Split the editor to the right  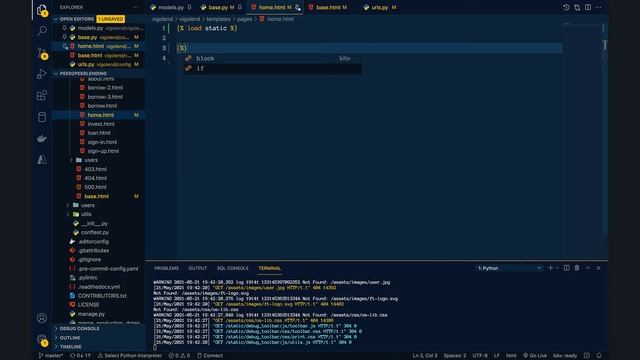(588, 7)
